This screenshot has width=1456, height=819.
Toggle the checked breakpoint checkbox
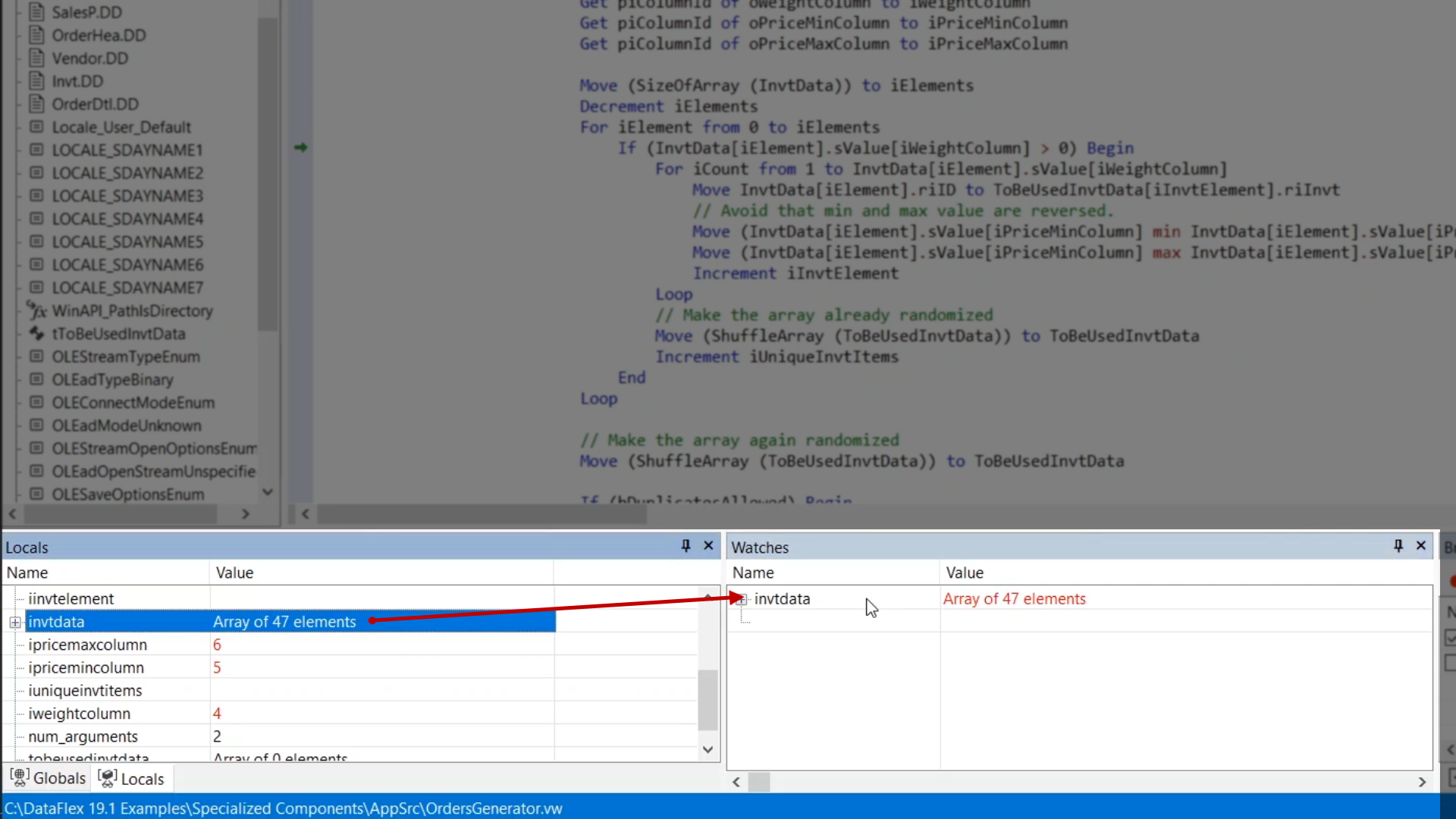[1450, 638]
